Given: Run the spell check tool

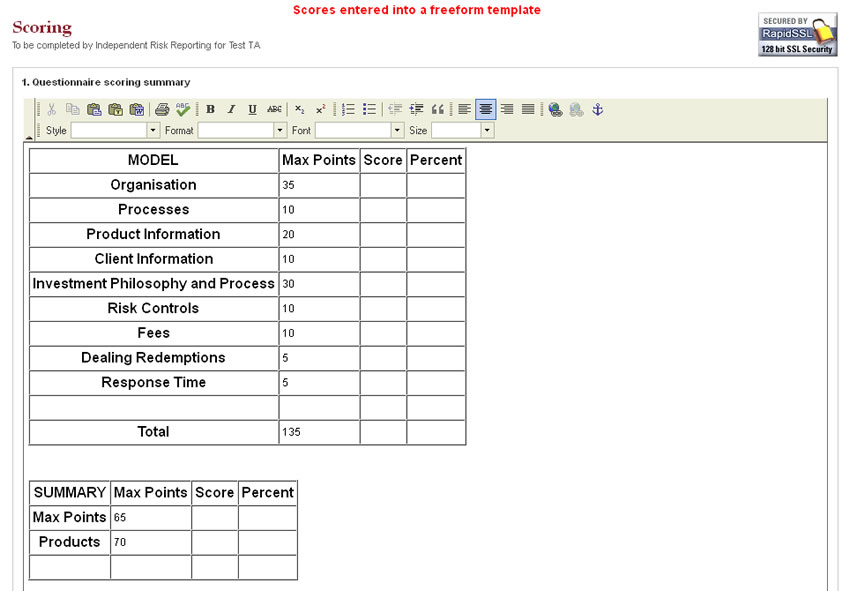Looking at the screenshot, I should 183,110.
